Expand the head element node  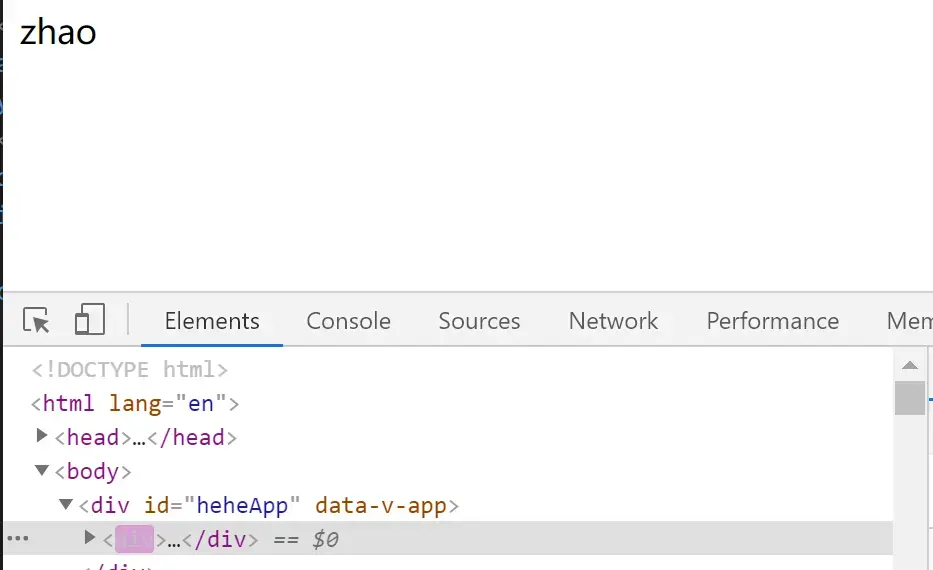[42, 436]
